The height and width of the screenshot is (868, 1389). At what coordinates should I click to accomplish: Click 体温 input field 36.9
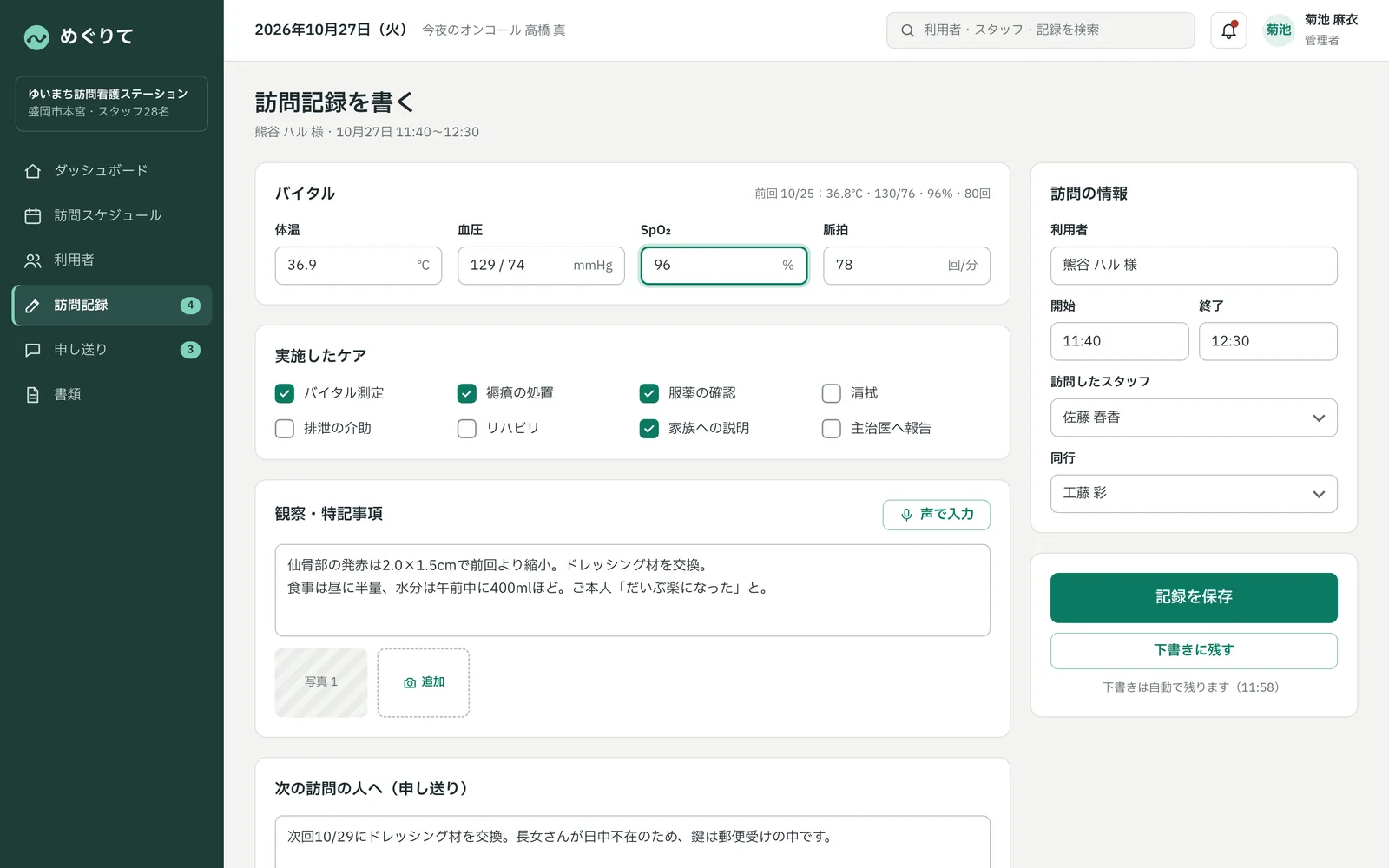coord(359,266)
